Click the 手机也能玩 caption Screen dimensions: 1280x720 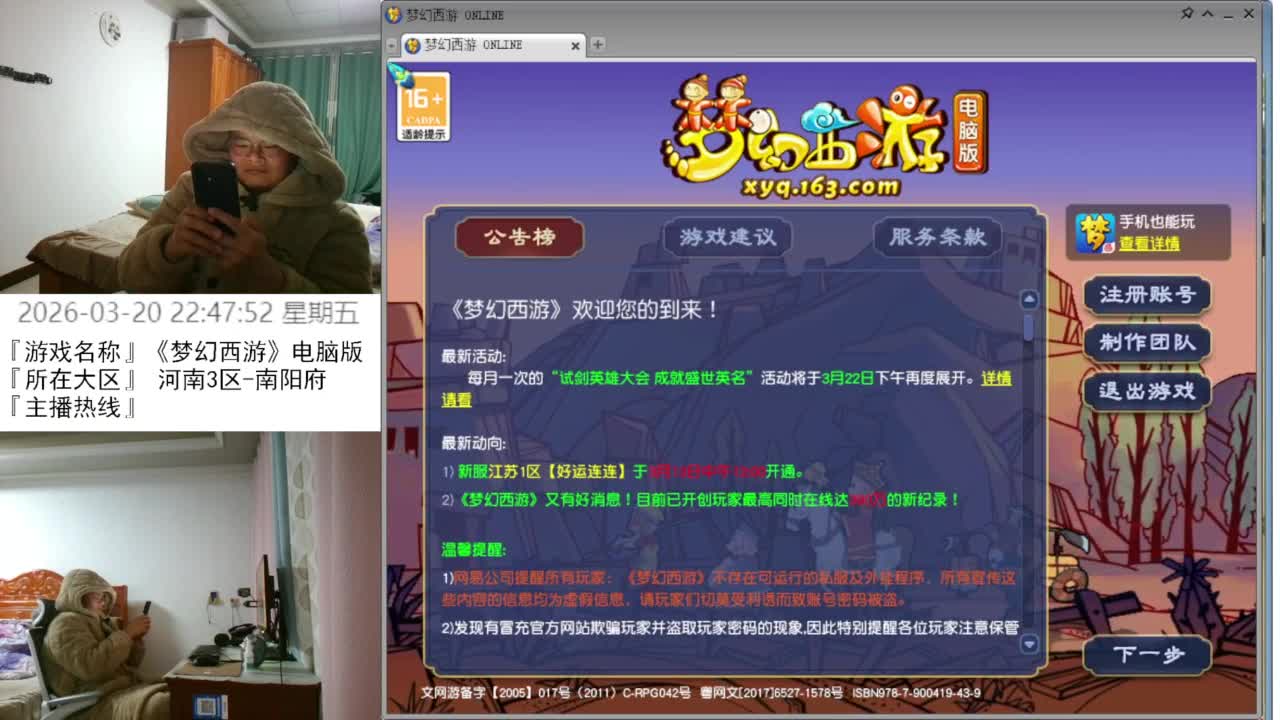click(1157, 222)
